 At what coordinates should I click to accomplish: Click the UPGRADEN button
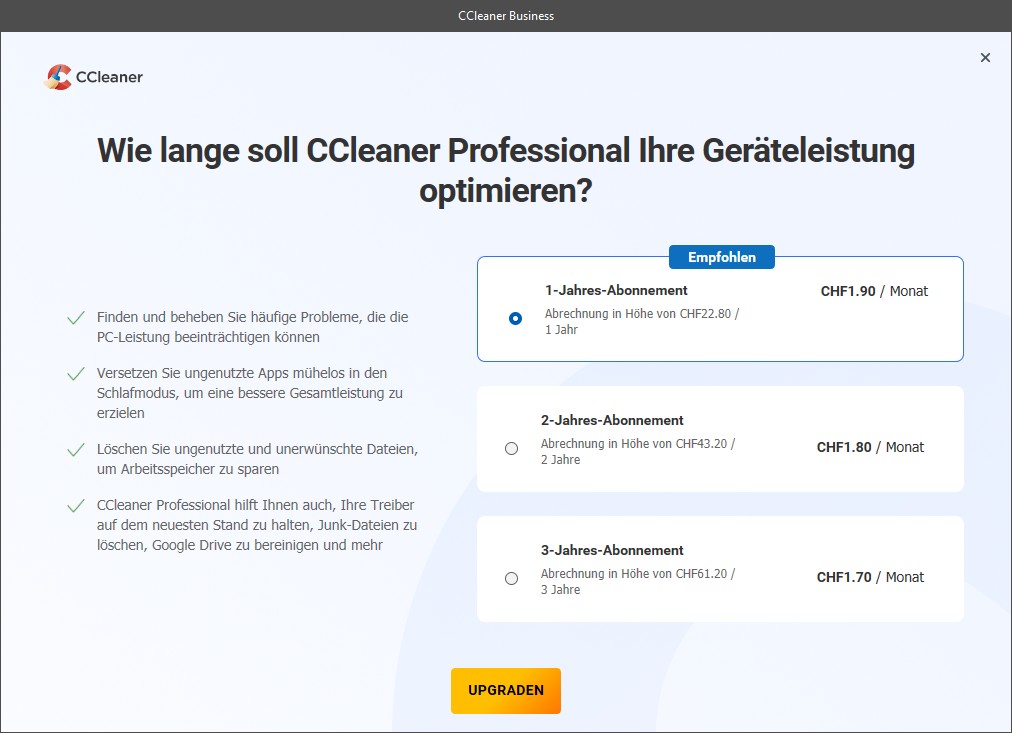click(x=506, y=690)
